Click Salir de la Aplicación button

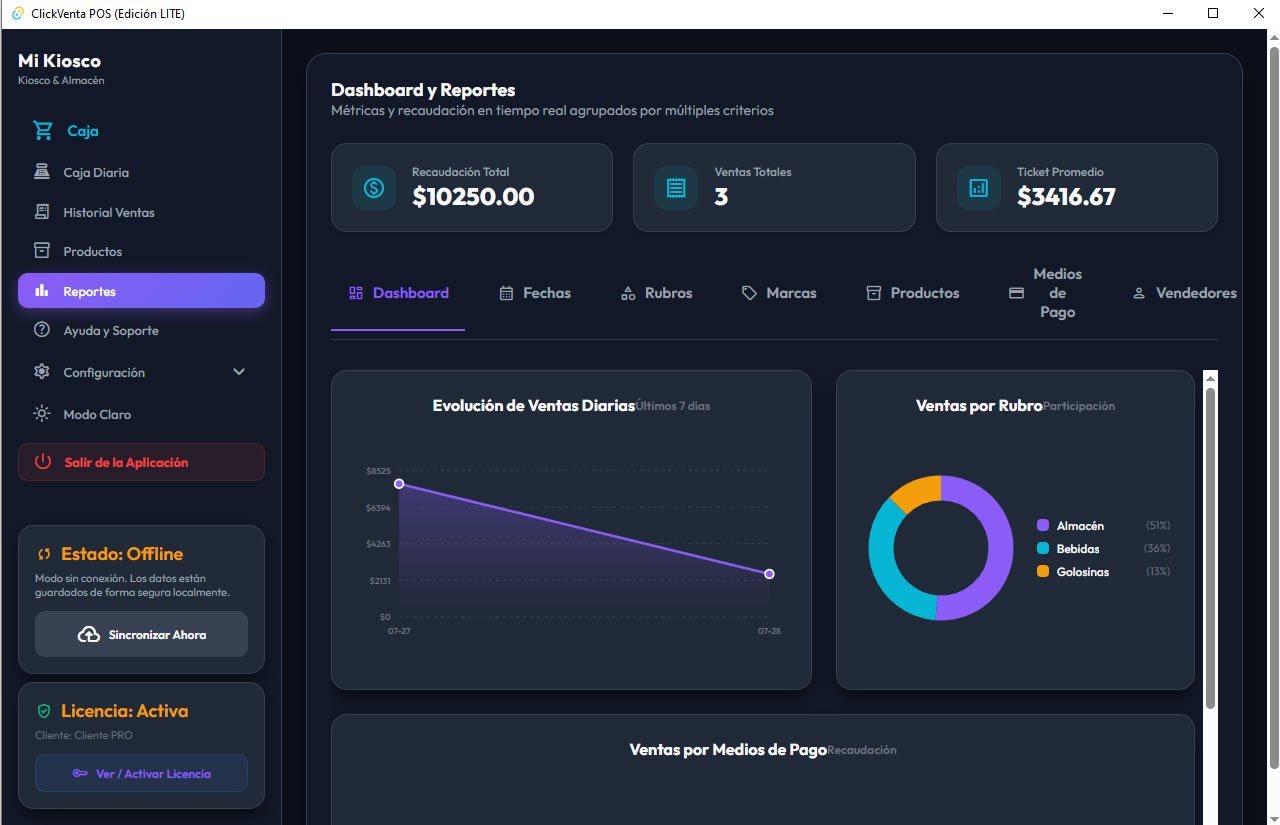point(141,462)
